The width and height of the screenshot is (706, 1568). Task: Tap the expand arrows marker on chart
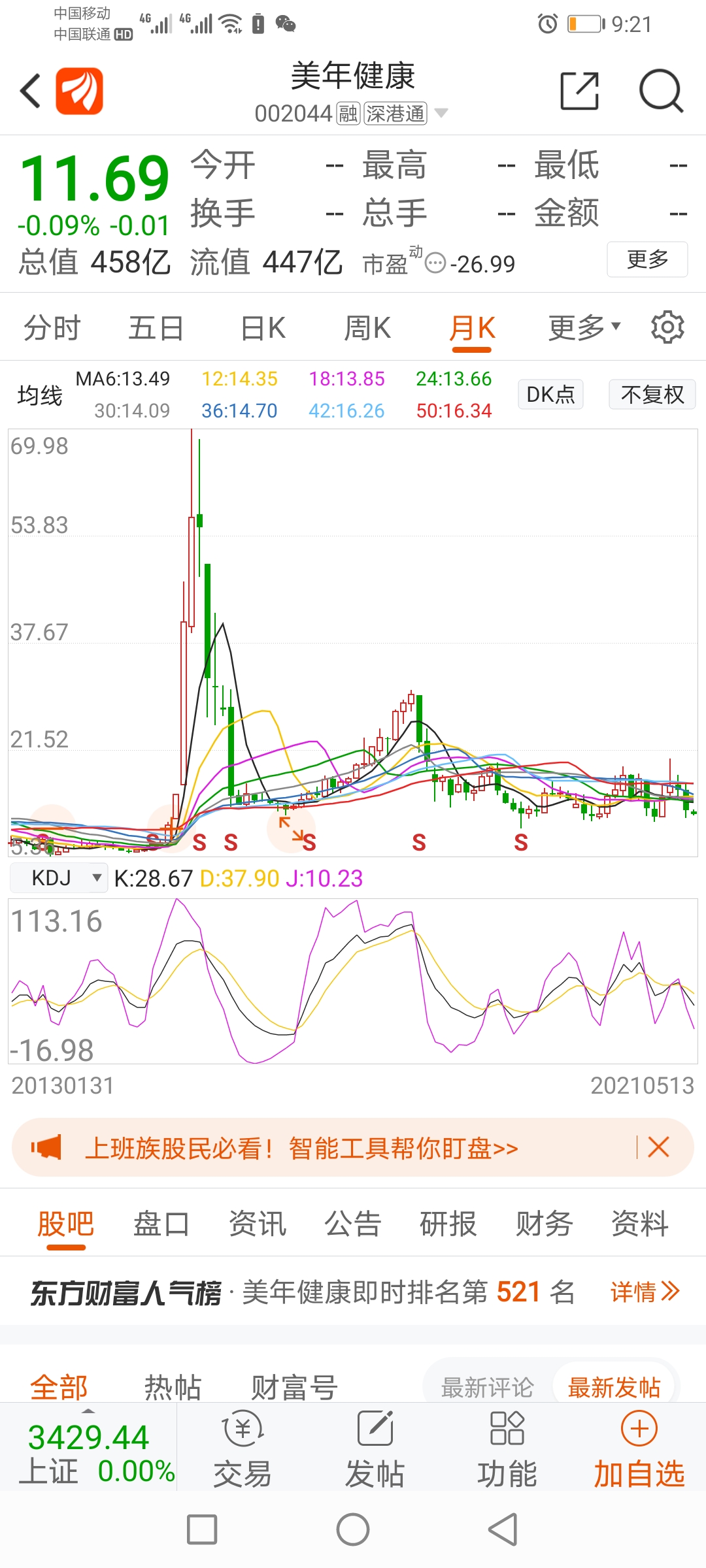(291, 828)
